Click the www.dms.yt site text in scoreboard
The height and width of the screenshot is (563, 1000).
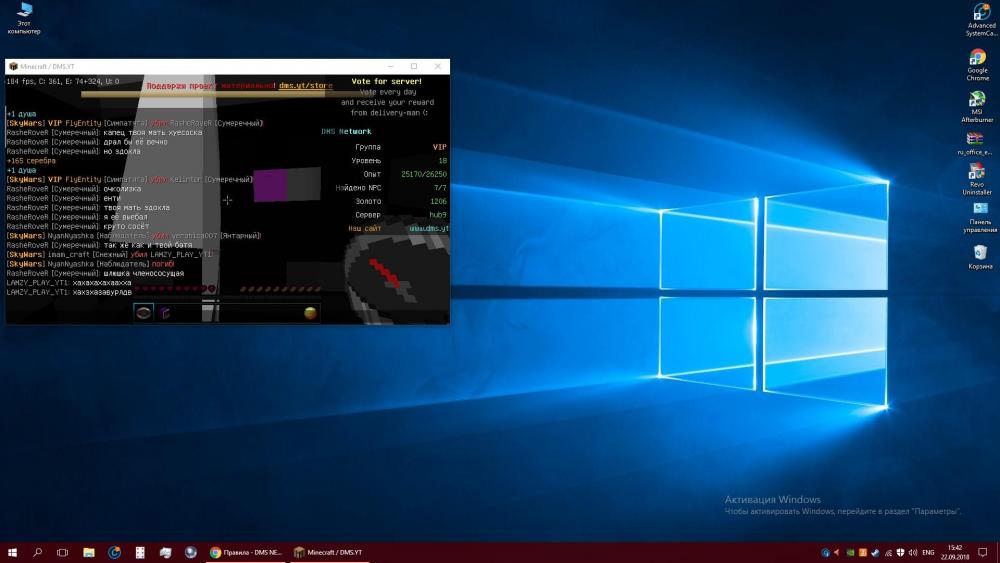(x=429, y=228)
